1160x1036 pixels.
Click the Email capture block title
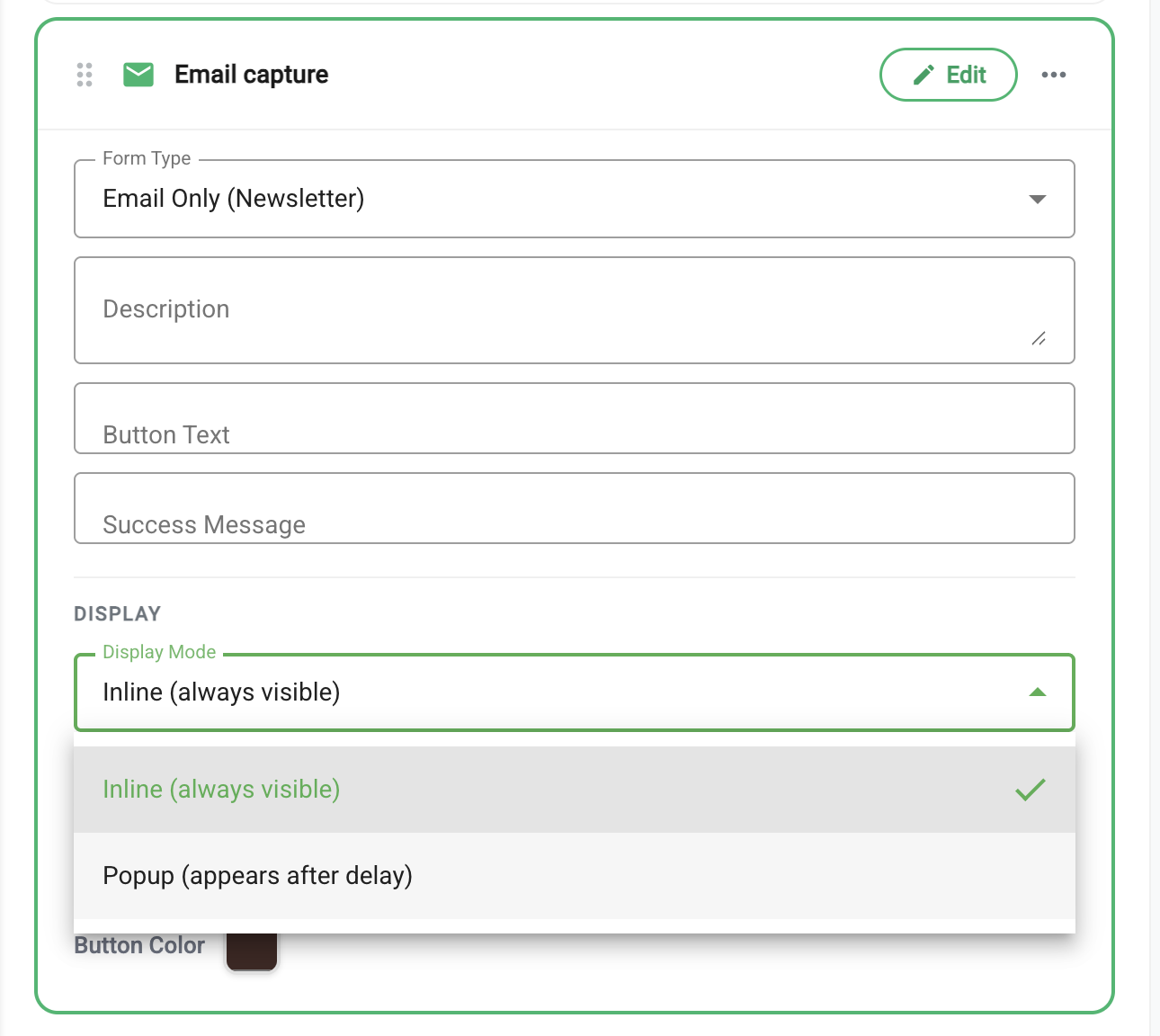pyautogui.click(x=251, y=75)
